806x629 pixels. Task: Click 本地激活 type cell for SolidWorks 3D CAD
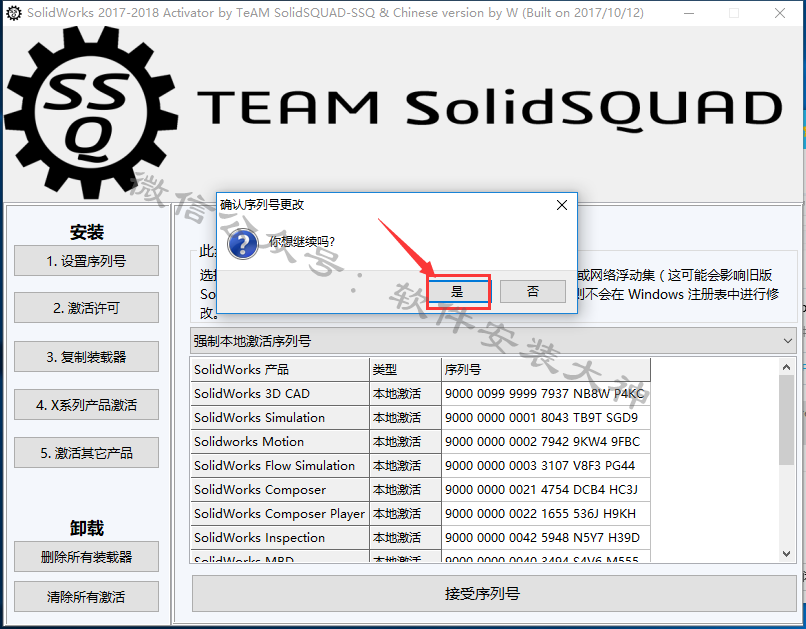(x=405, y=394)
